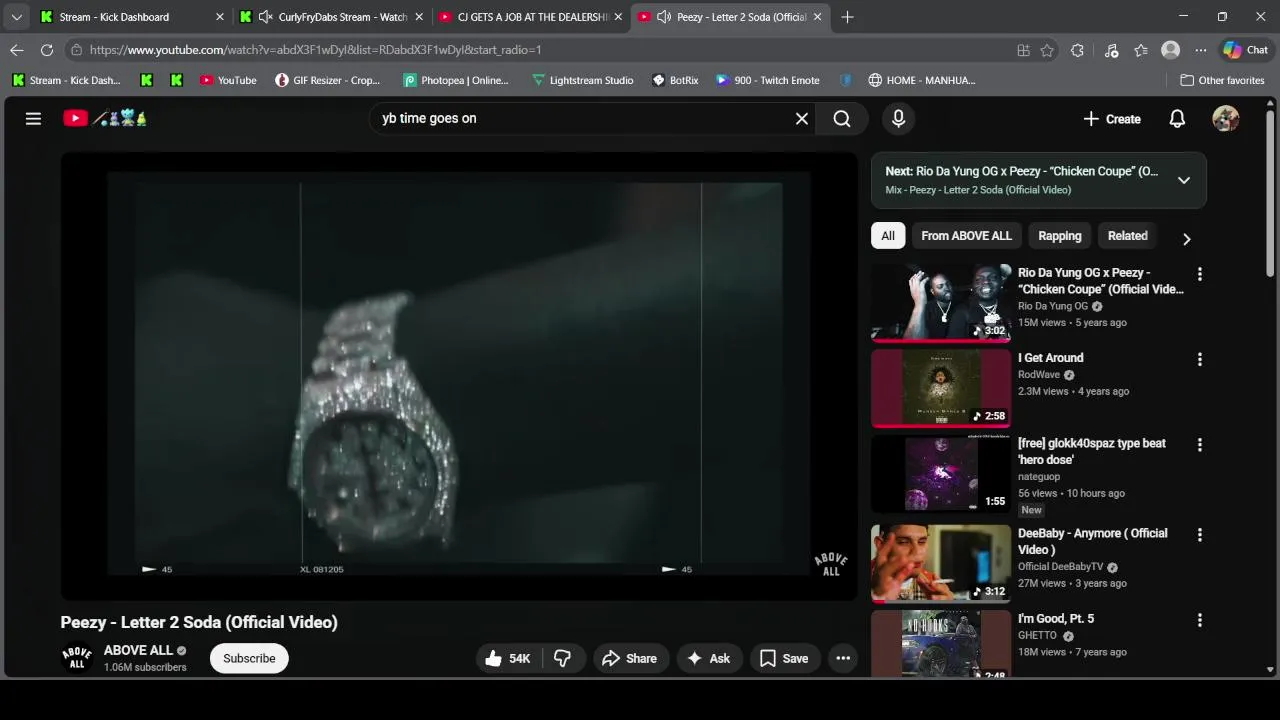This screenshot has width=1280, height=720.
Task: Open DeeBaby Anymore video thumbnail
Action: [x=941, y=563]
